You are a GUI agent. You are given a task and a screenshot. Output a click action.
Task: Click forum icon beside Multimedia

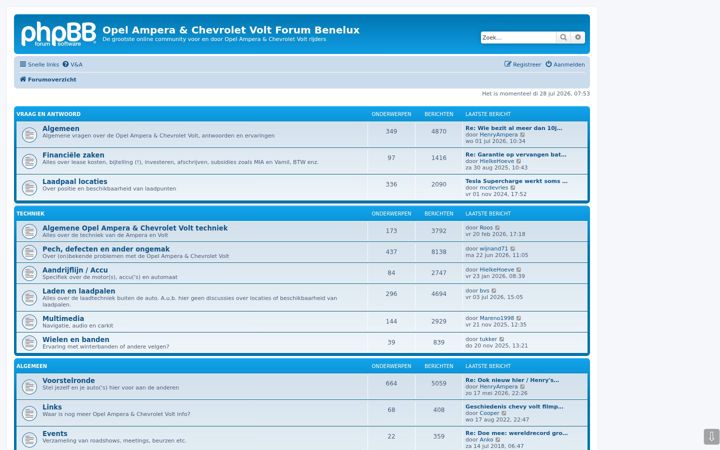point(29,322)
